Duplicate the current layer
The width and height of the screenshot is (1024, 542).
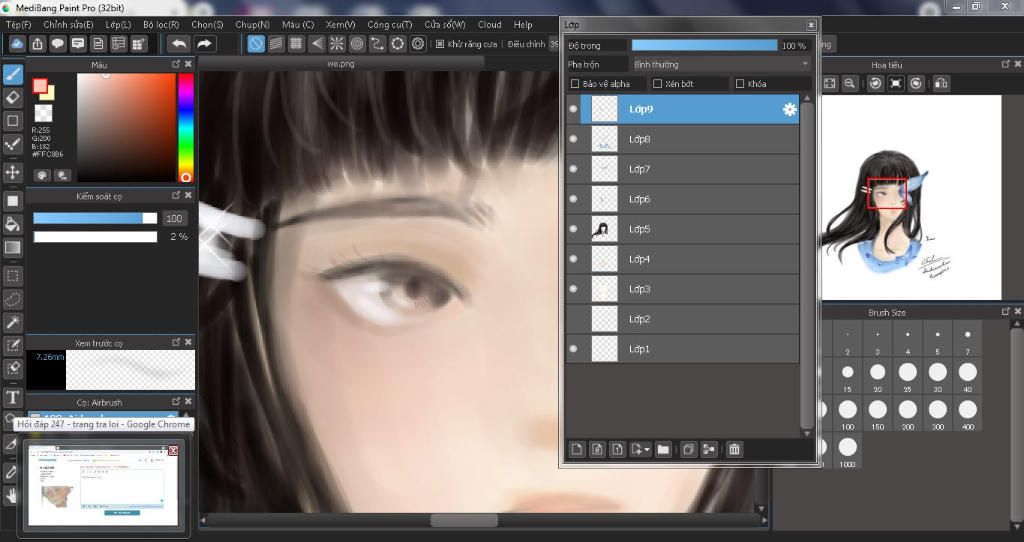click(688, 449)
